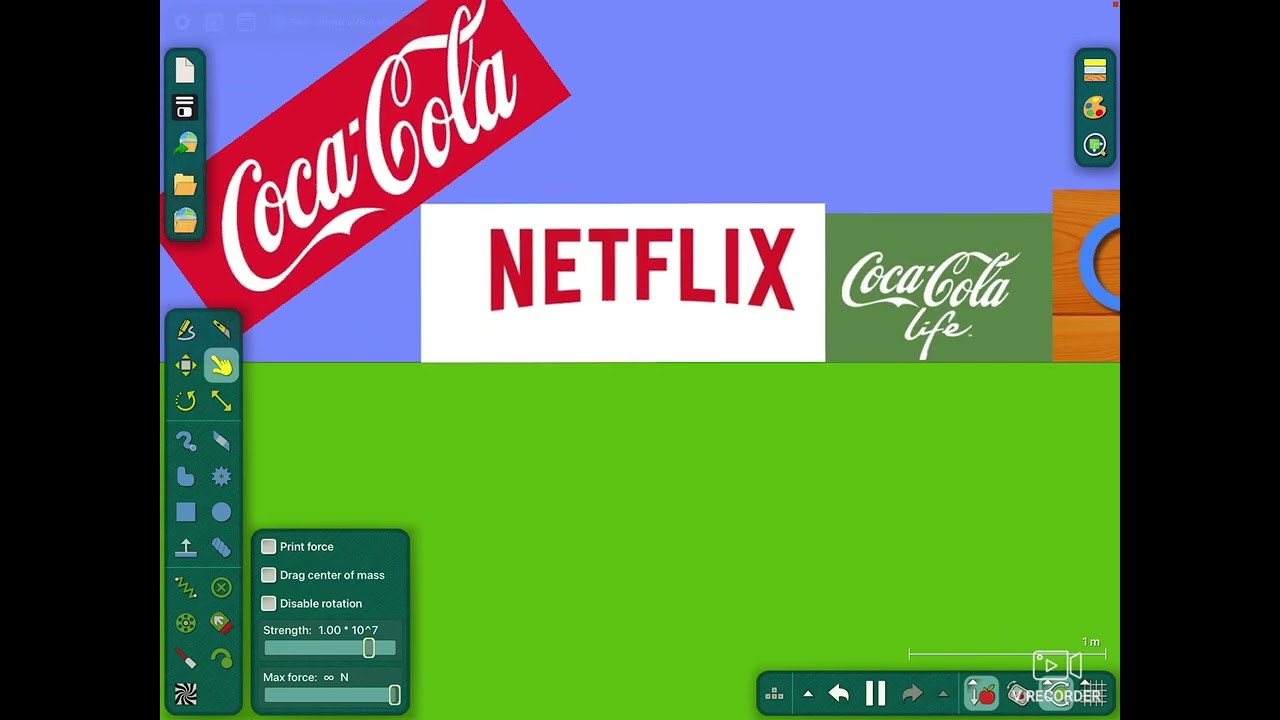Select the Circle tool

coord(221,512)
